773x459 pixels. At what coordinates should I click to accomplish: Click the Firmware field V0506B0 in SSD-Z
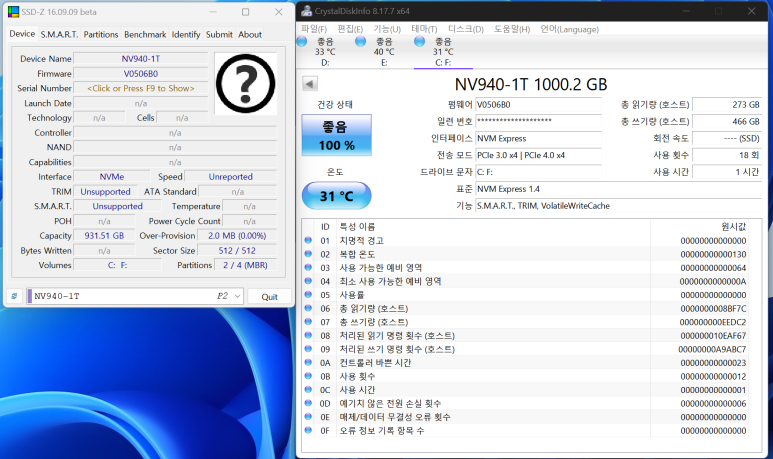point(141,73)
